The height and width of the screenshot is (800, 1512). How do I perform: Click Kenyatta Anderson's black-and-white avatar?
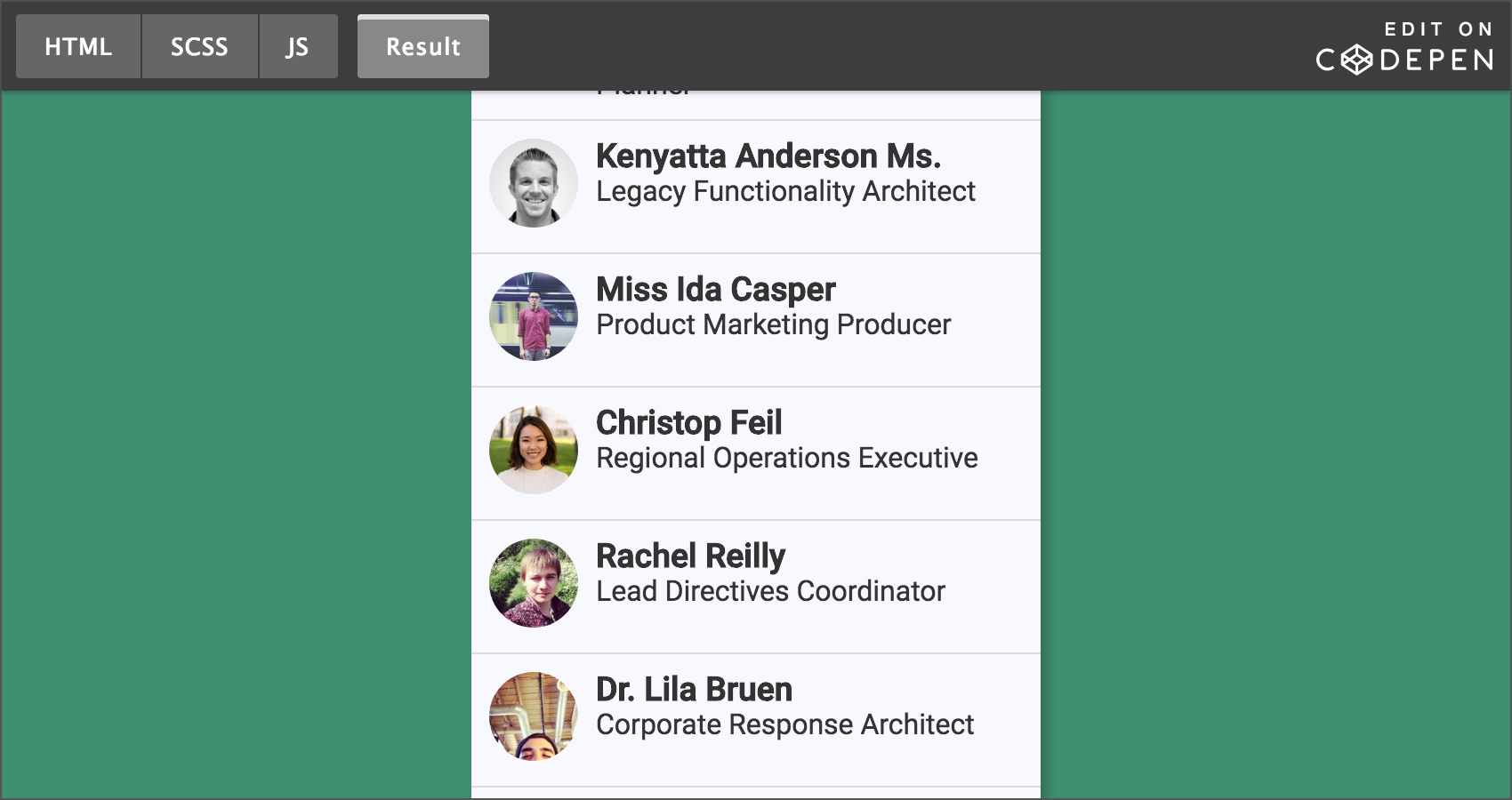(x=534, y=183)
